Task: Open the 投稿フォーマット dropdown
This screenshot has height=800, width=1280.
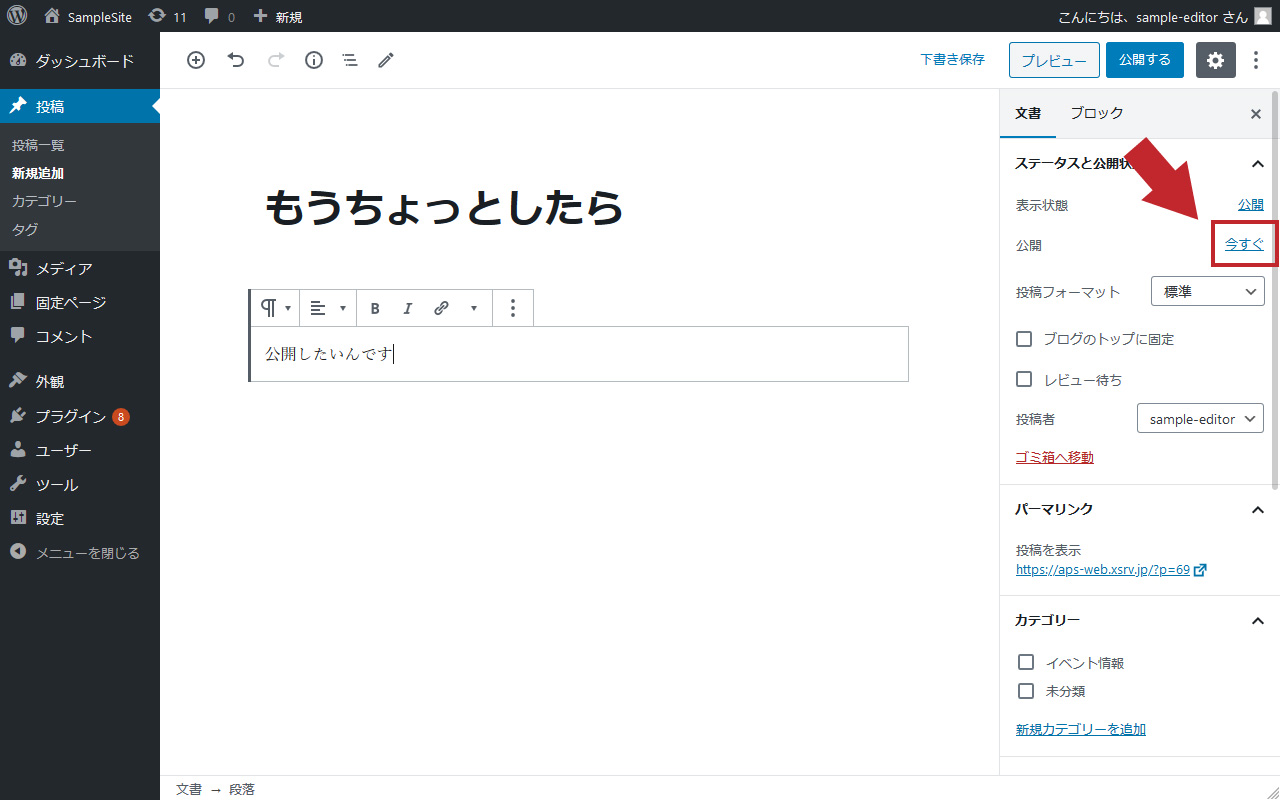Action: (x=1207, y=292)
